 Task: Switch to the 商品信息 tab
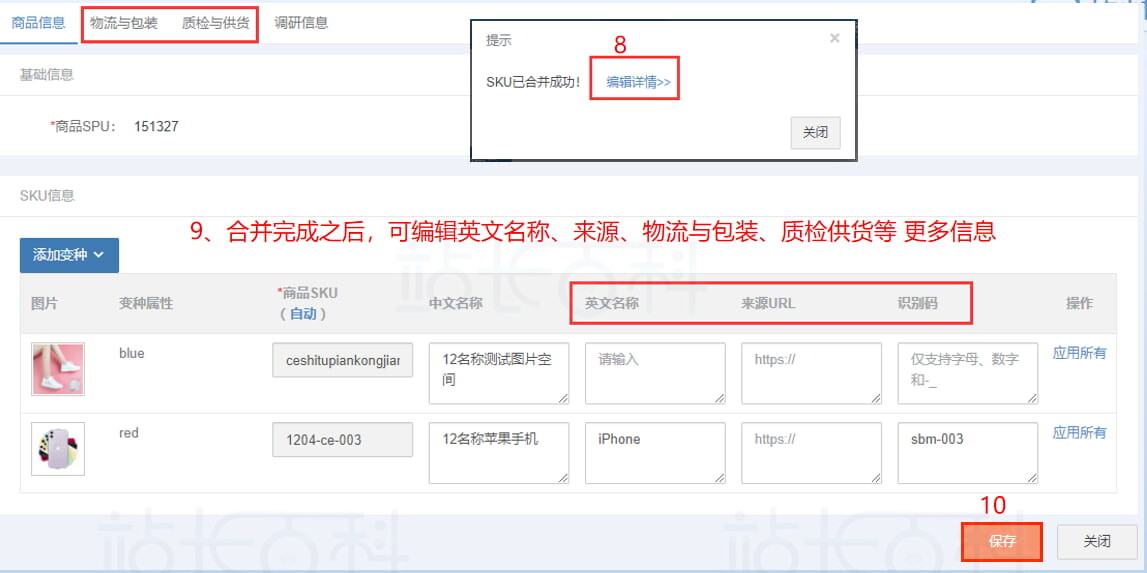tap(39, 23)
